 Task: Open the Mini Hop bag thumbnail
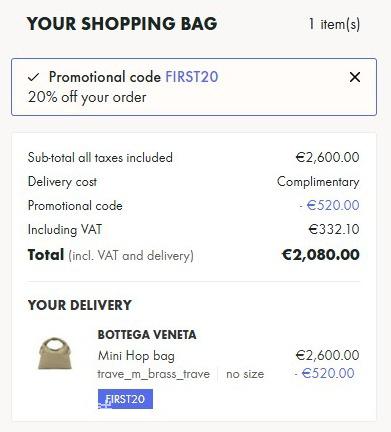pos(54,354)
